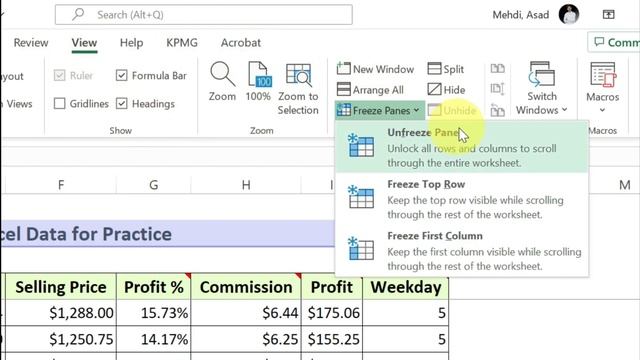Click Synchronous Scrolling icon
Viewport: 640px width, 360px height.
[498, 89]
